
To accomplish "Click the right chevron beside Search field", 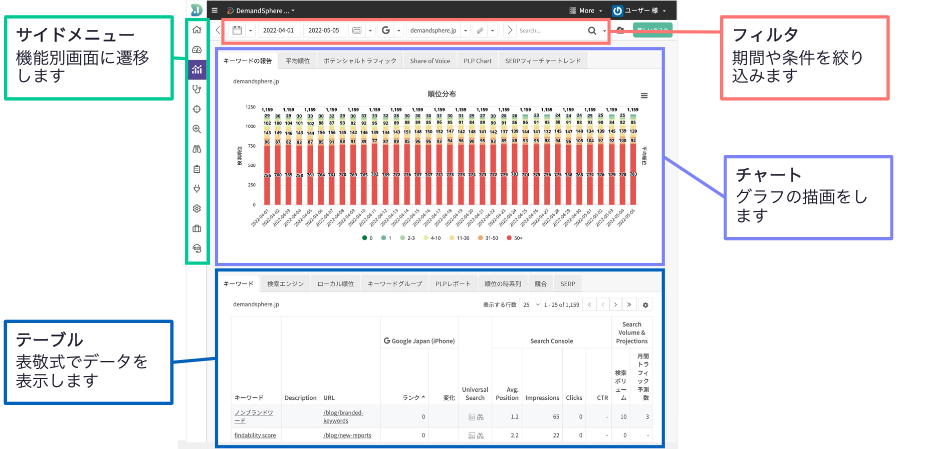I will click(x=510, y=30).
